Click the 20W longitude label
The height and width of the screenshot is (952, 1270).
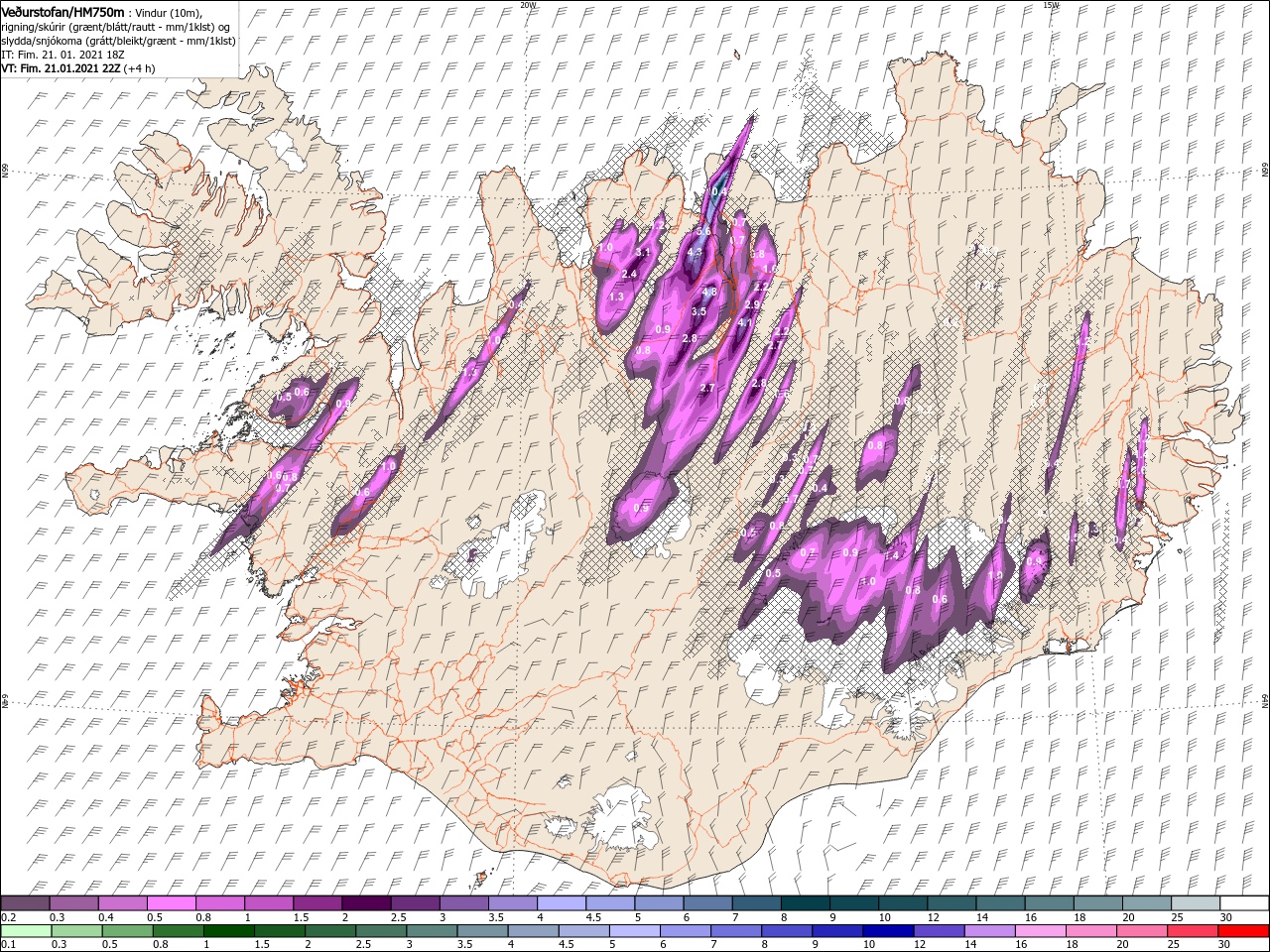pos(529,5)
